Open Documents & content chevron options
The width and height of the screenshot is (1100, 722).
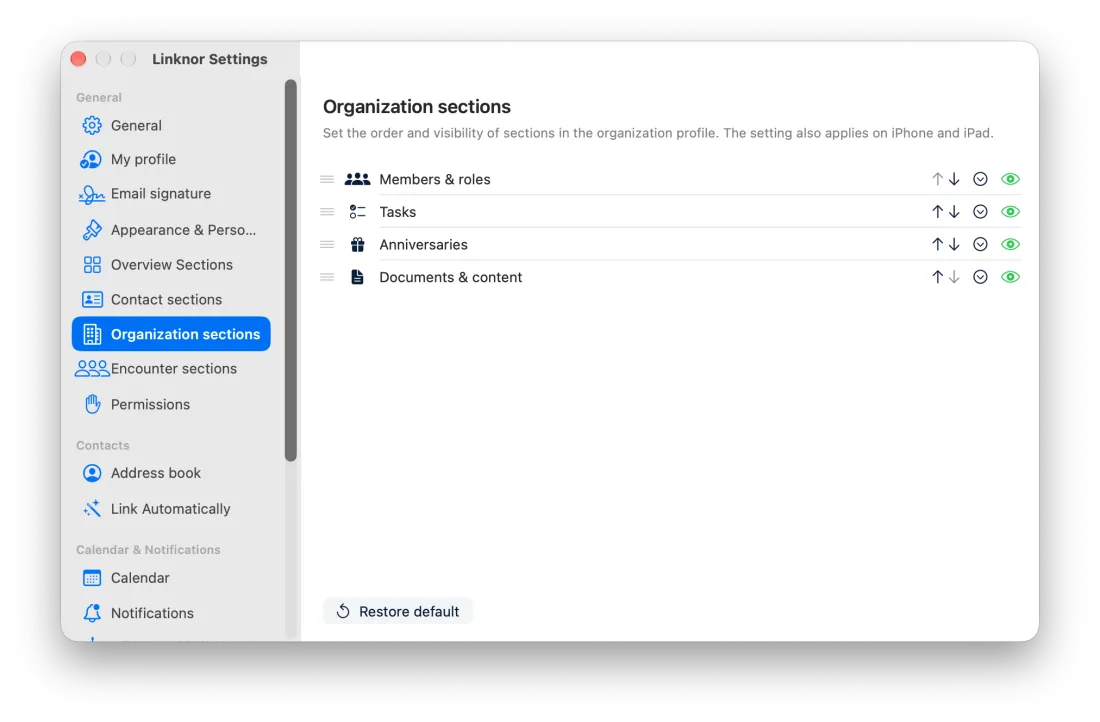[x=980, y=277]
